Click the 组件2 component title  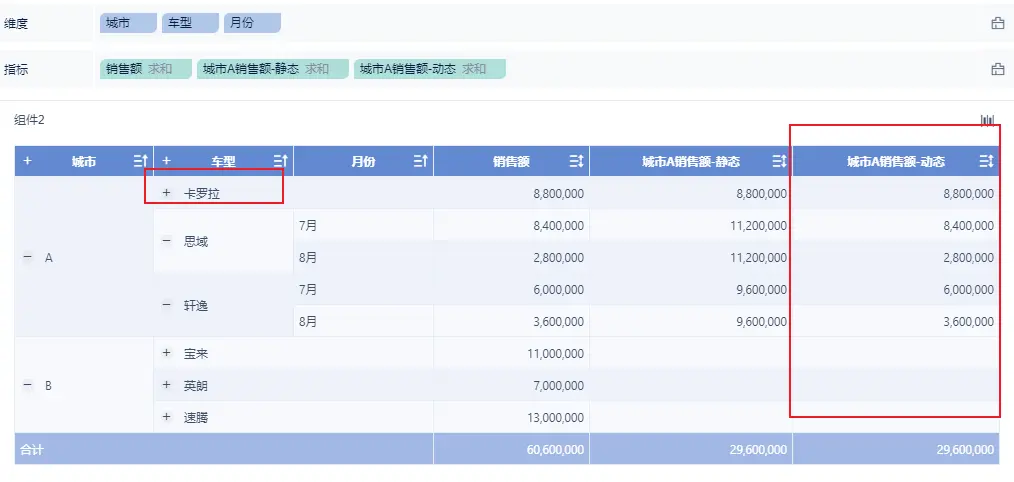click(x=29, y=120)
